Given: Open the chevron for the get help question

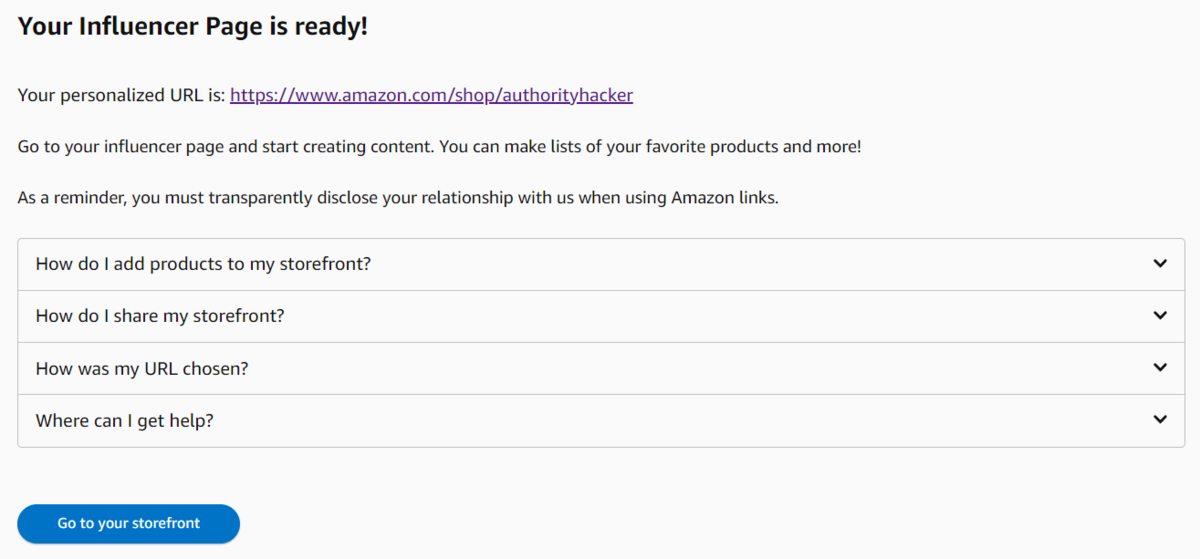Looking at the screenshot, I should [x=1160, y=420].
